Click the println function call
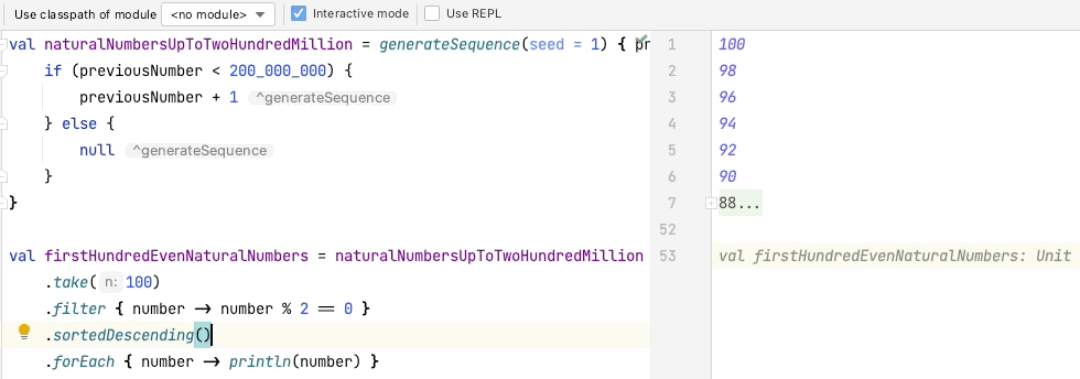1080x379 pixels. 260,361
